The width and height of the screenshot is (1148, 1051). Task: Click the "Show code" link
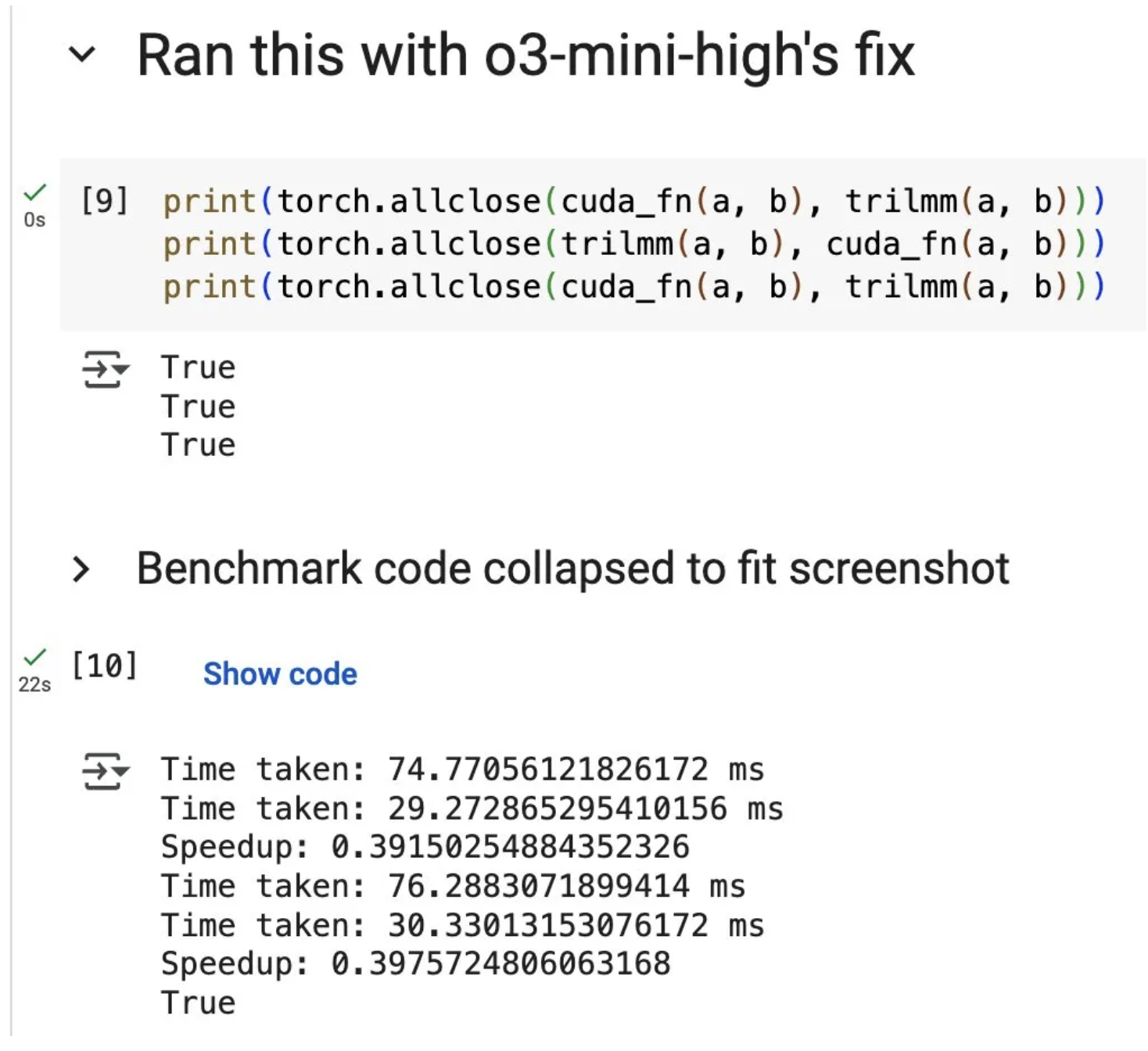(280, 674)
